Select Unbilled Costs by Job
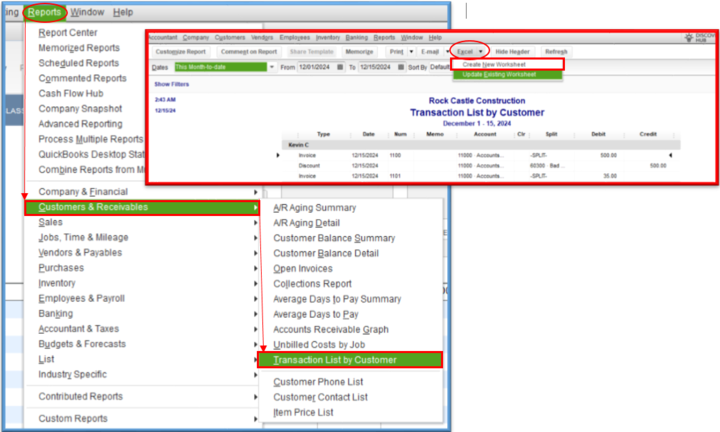The image size is (720, 432). tap(319, 345)
